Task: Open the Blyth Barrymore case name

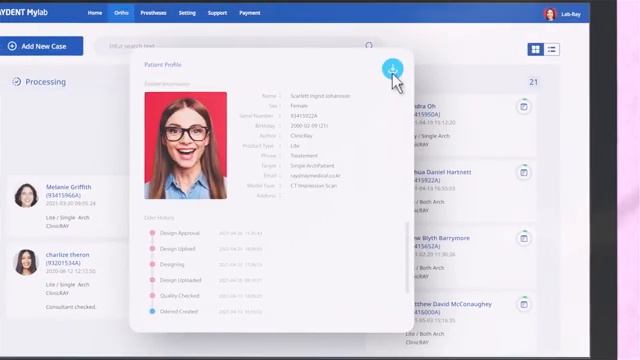Action: 441,238
